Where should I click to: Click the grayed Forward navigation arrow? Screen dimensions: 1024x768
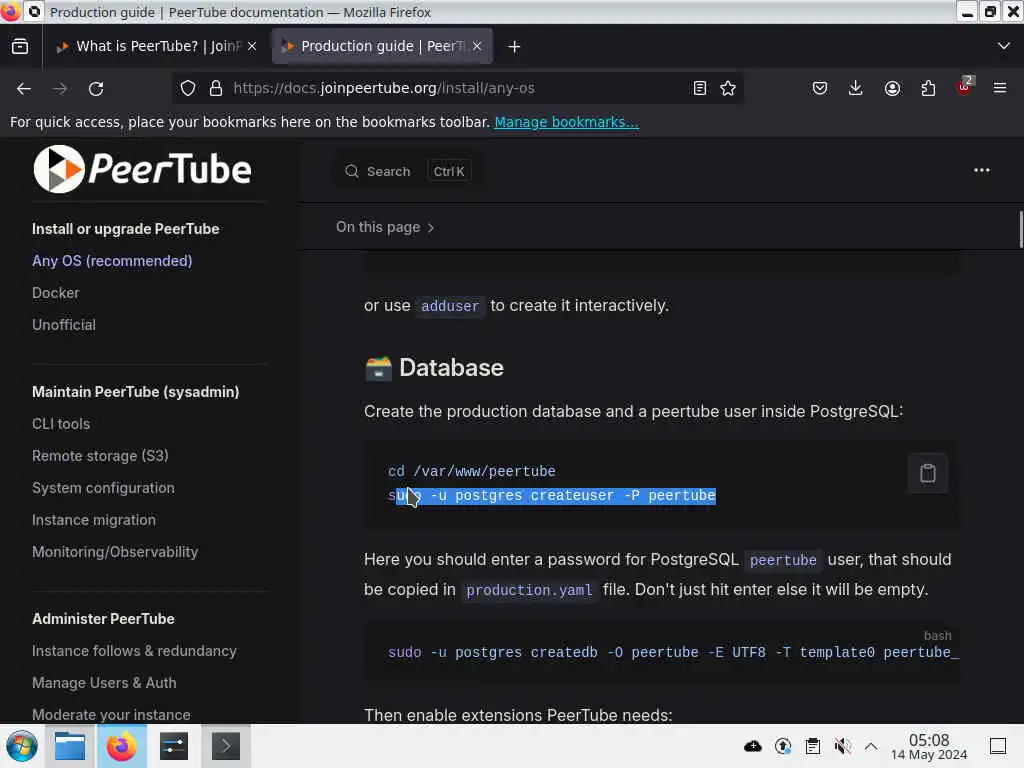tap(60, 89)
